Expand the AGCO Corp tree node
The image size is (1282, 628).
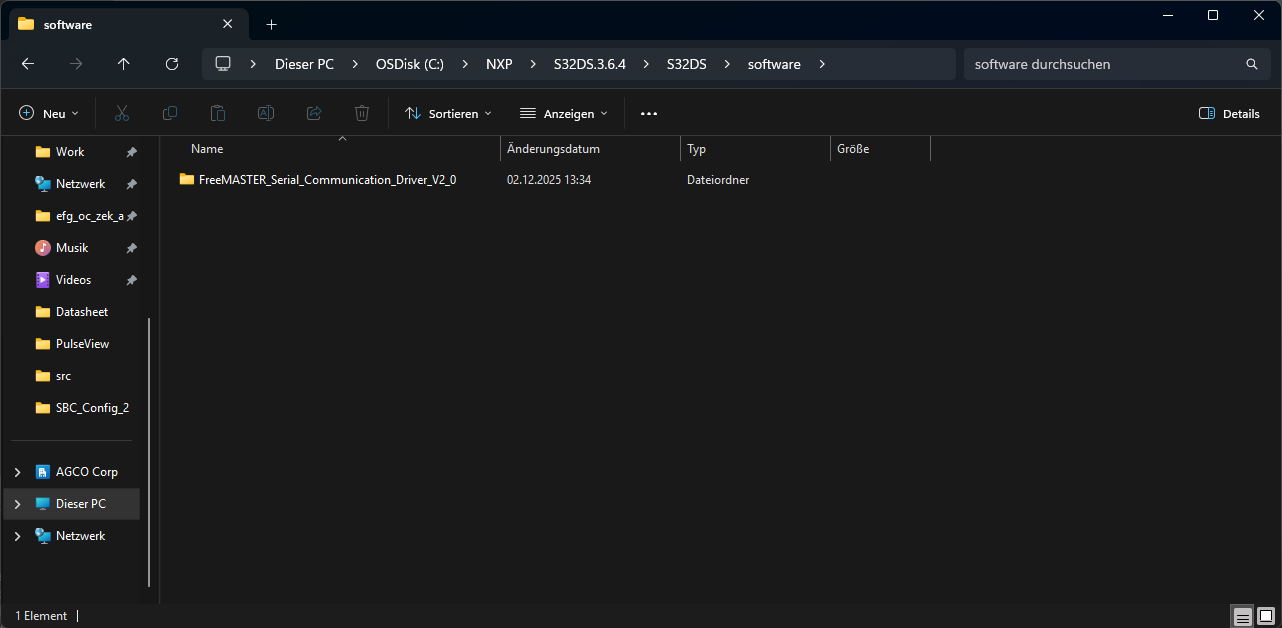point(17,472)
